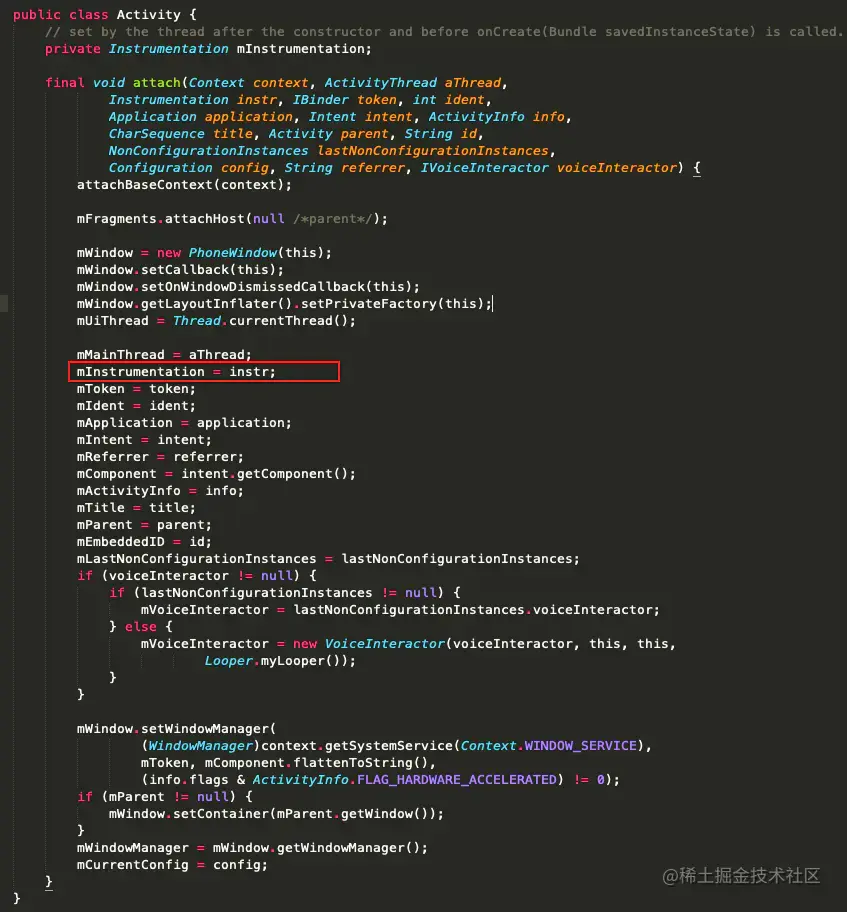Click the 'mWindowManager = mWindow.getWindowManager();' line
Screen dimensions: 847x912
[x=252, y=848]
